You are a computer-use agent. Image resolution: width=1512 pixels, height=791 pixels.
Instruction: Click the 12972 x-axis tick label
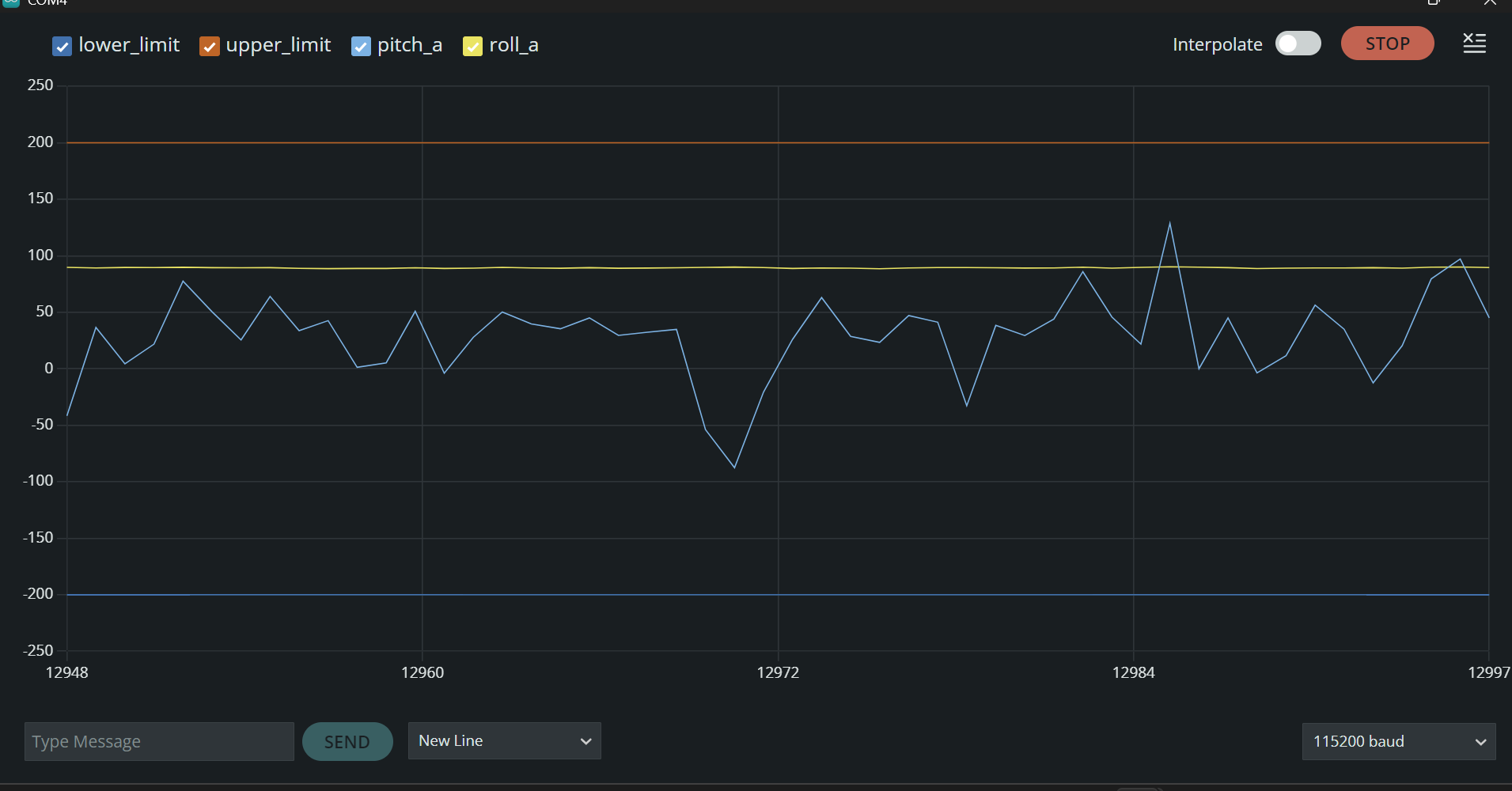point(778,672)
